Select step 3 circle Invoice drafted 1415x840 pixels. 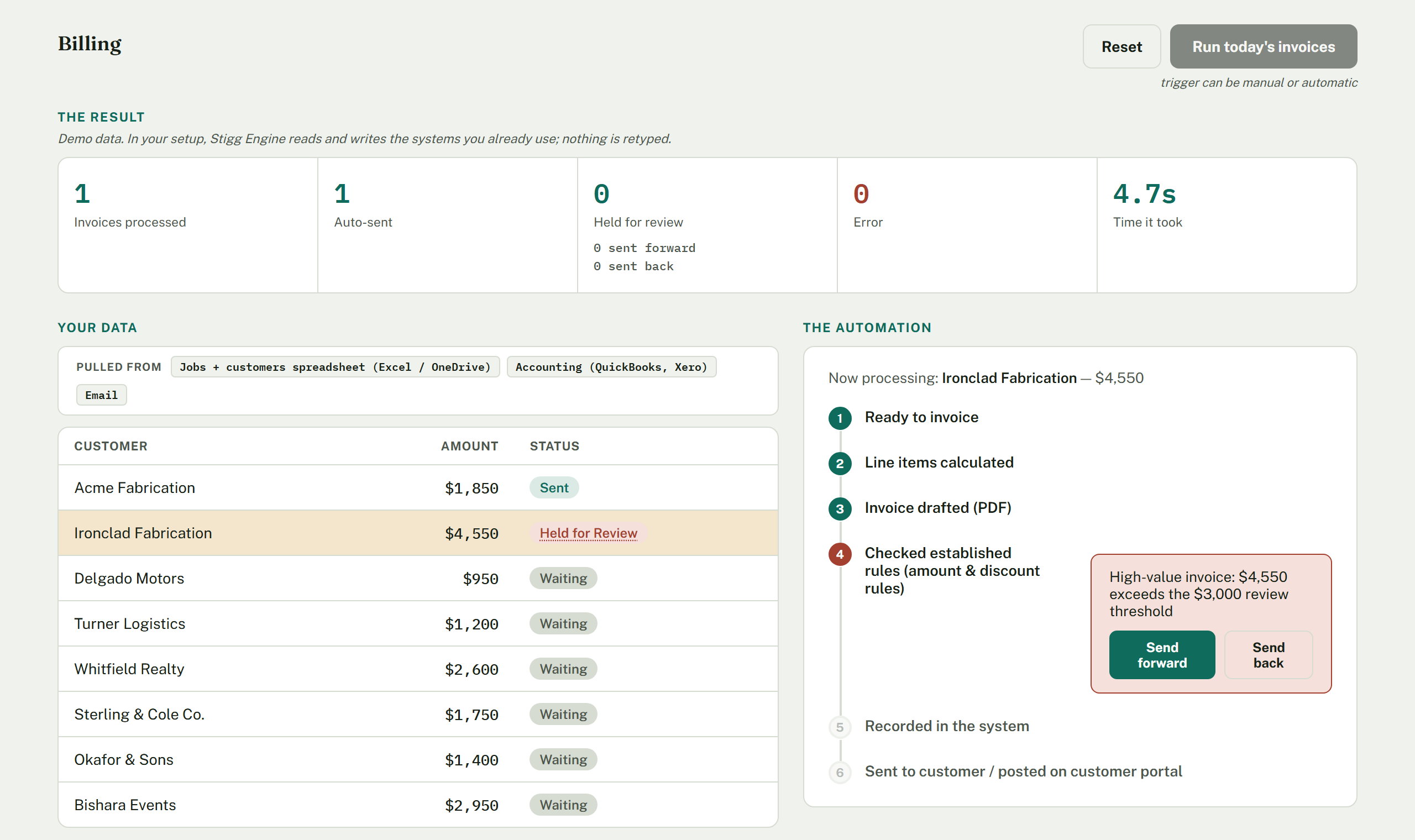click(x=840, y=509)
